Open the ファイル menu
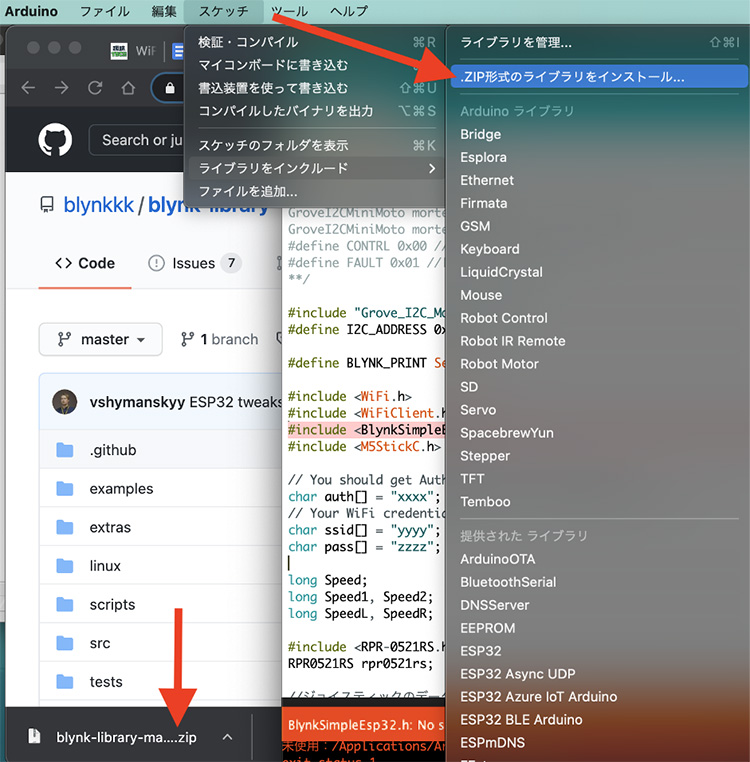Image resolution: width=750 pixels, height=762 pixels. pos(105,11)
